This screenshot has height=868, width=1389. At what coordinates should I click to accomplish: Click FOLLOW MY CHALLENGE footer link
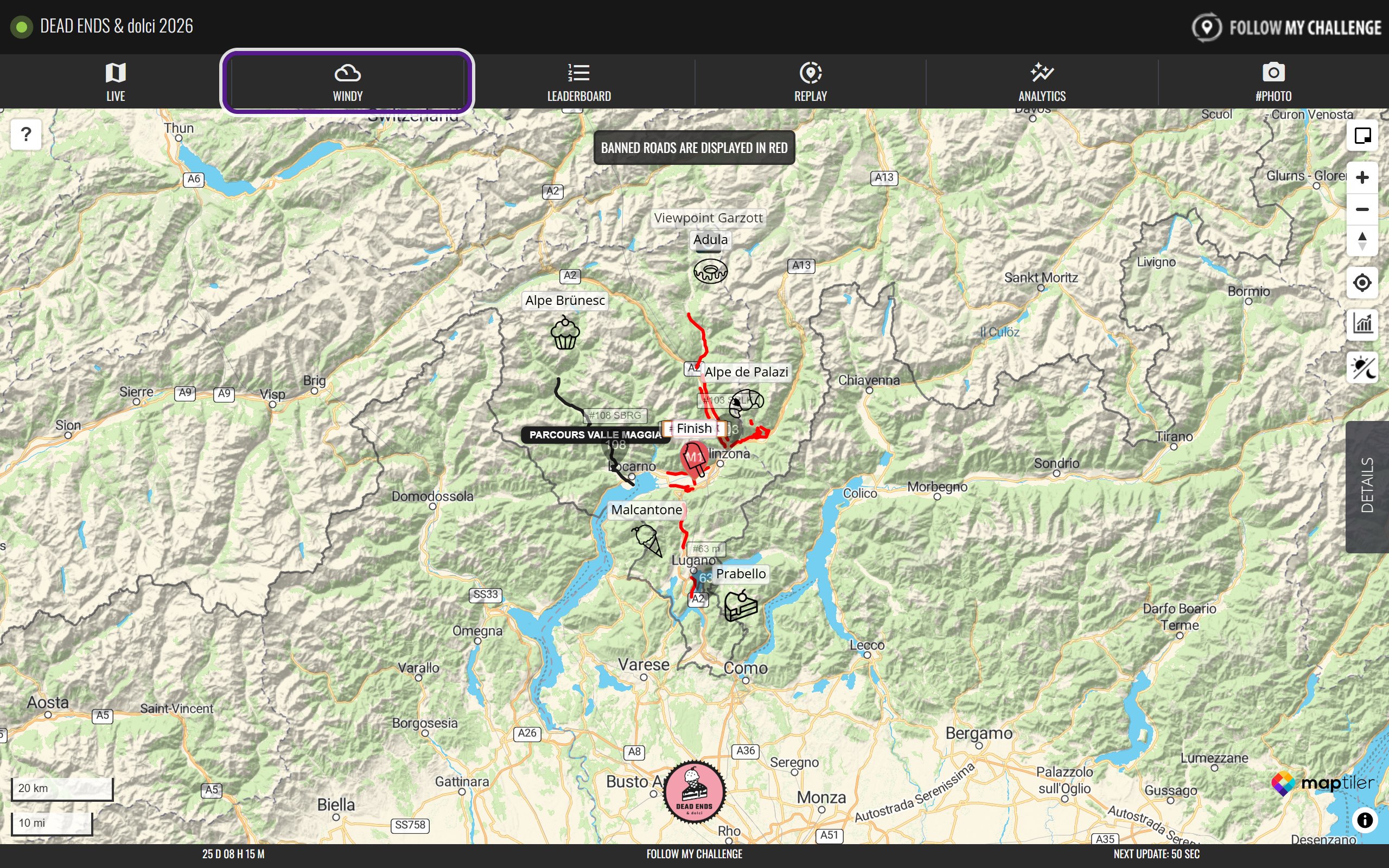coord(694,854)
